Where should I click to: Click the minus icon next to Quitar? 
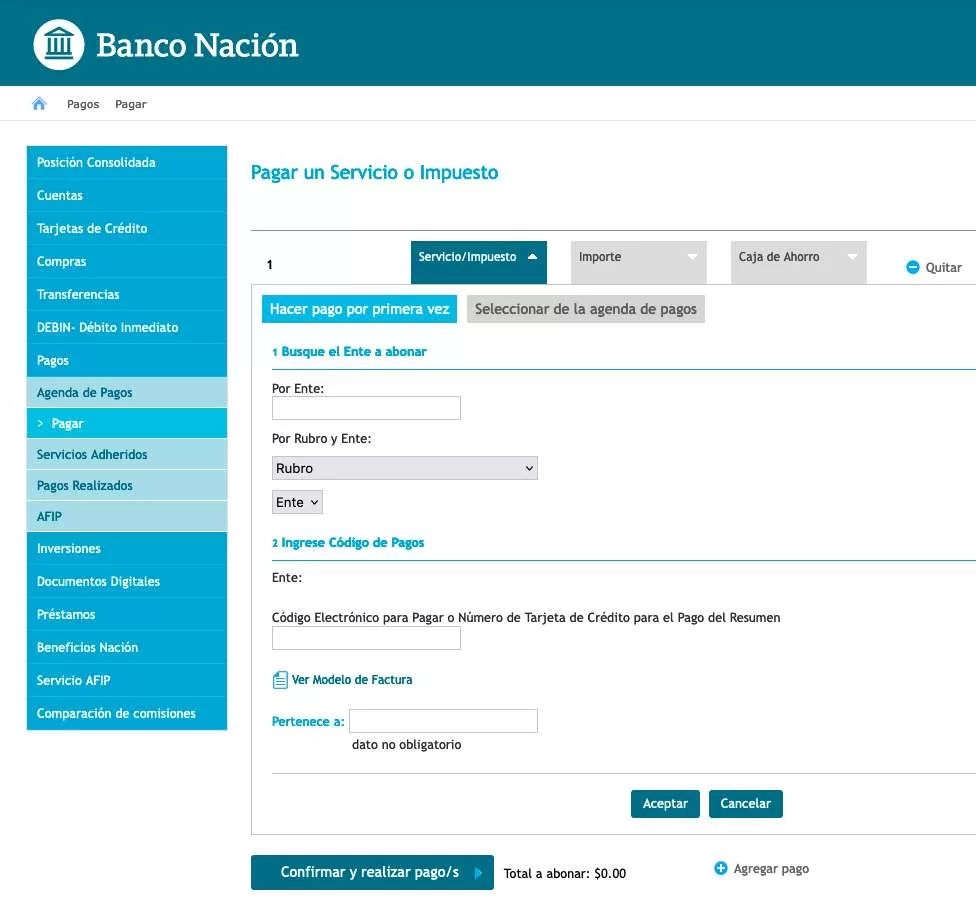(x=913, y=267)
